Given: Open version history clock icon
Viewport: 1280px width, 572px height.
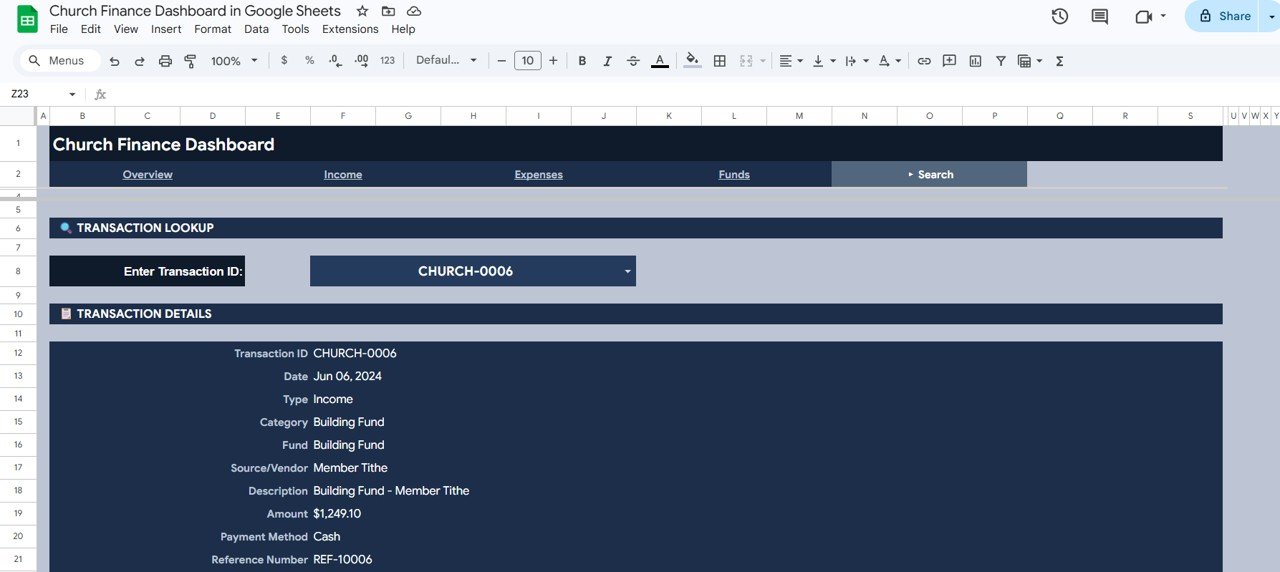Looking at the screenshot, I should [x=1060, y=16].
